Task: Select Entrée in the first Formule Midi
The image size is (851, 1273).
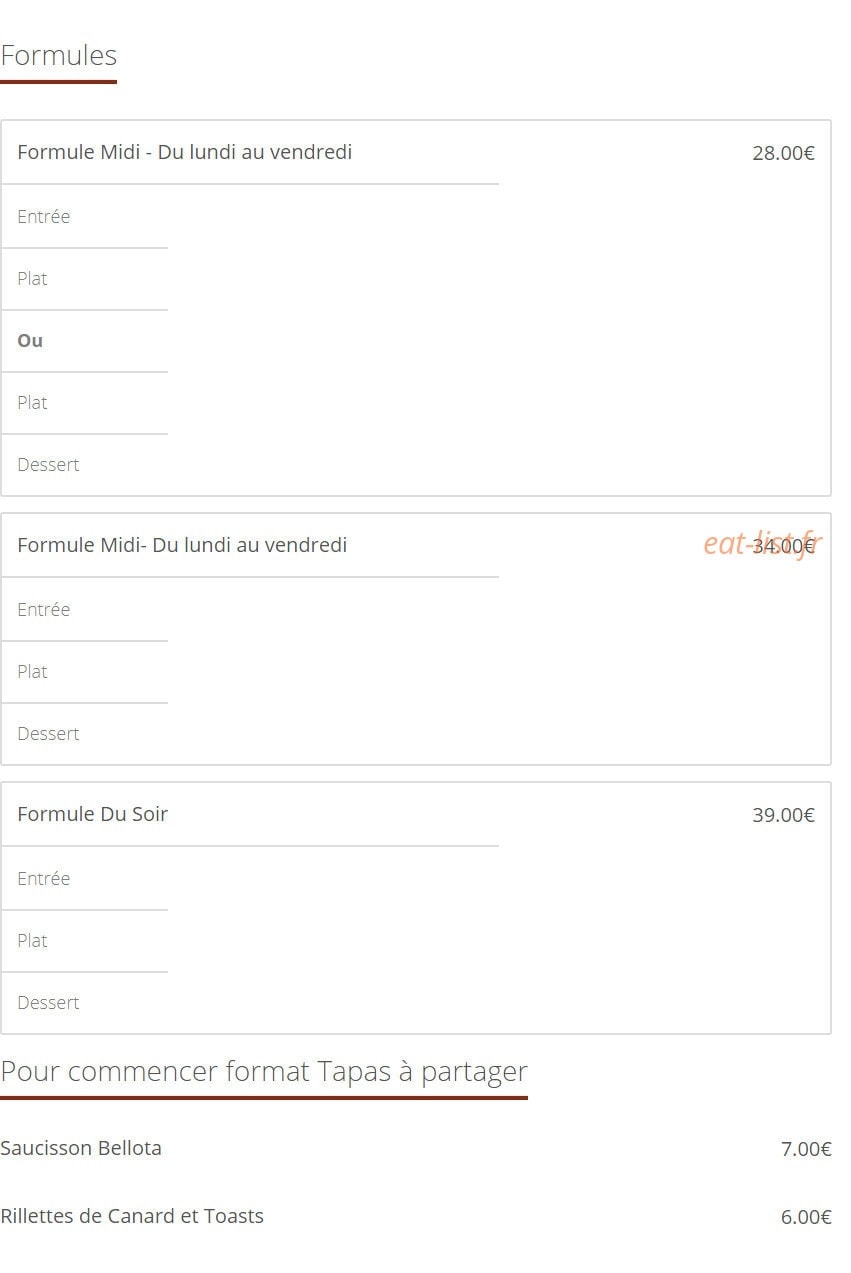Action: pyautogui.click(x=43, y=216)
